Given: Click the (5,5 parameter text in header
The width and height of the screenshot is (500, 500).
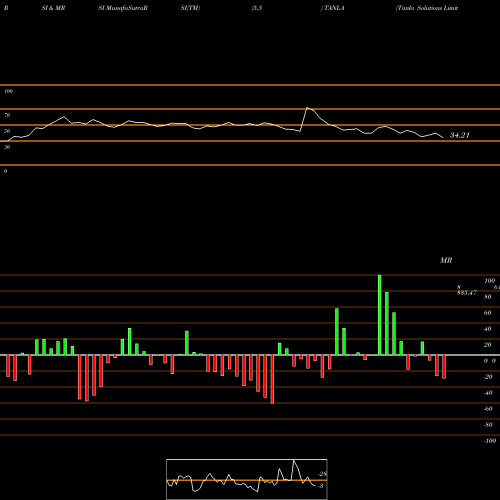Looking at the screenshot, I should (257, 8).
